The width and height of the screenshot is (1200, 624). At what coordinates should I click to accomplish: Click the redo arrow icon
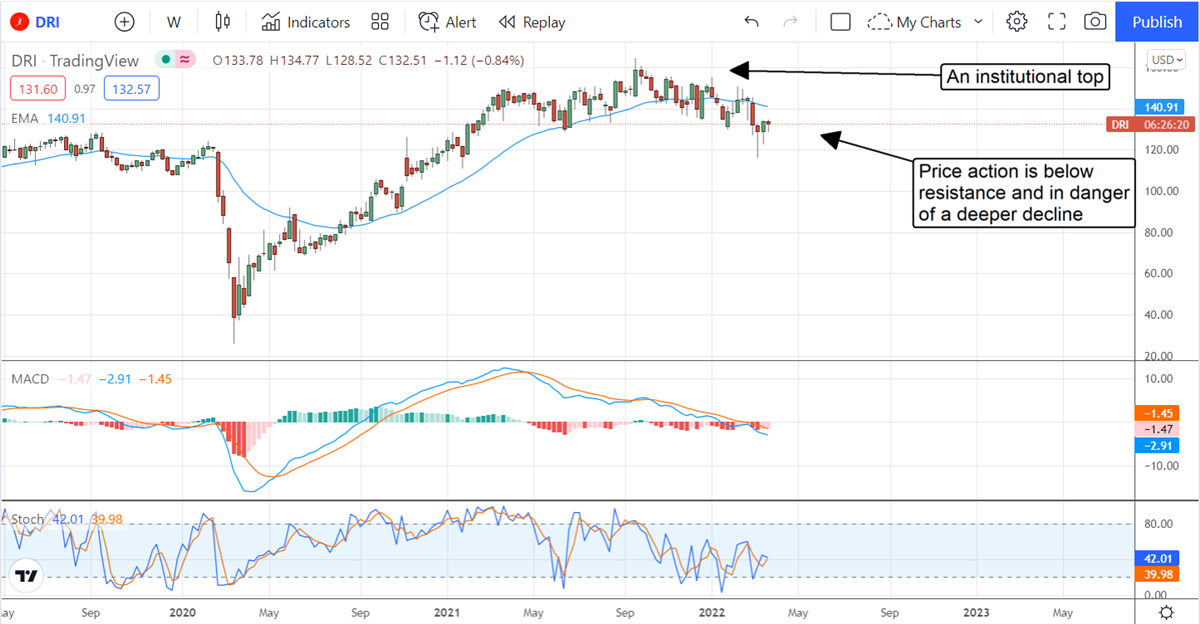(x=790, y=22)
